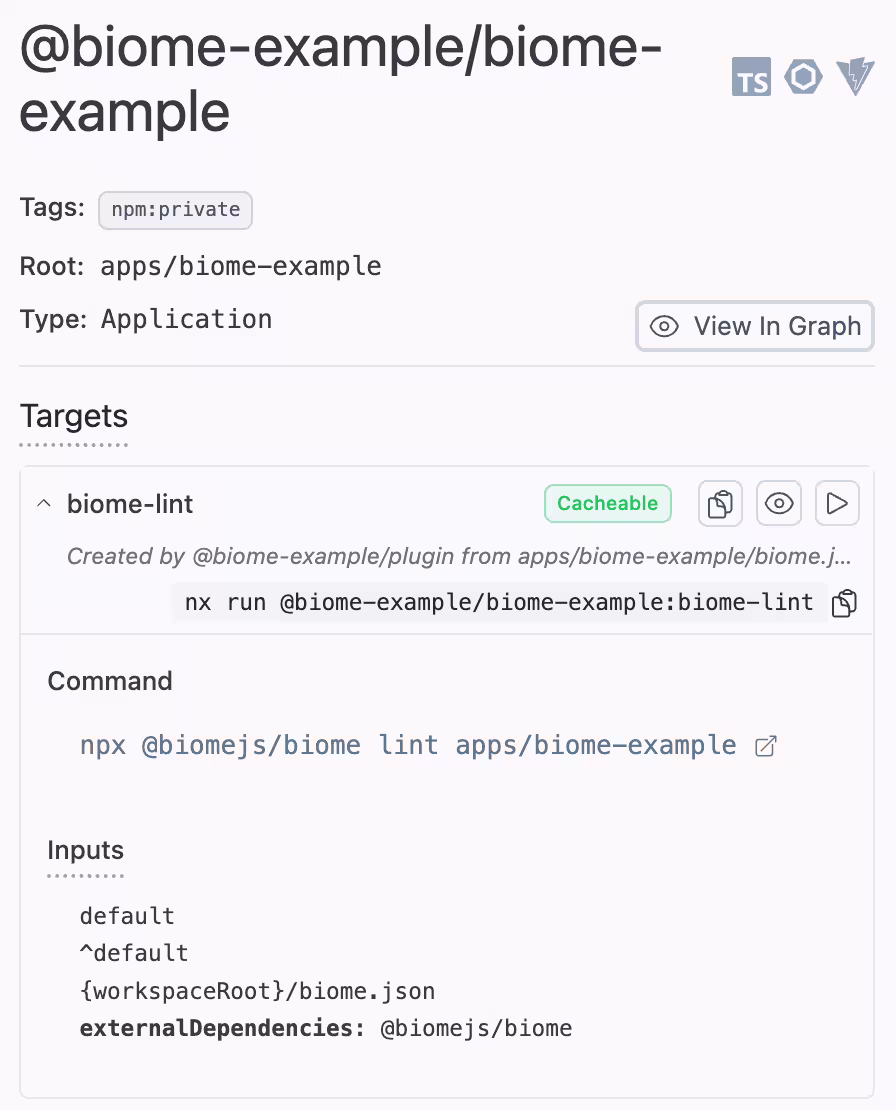Click the Inputs heading label
The width and height of the screenshot is (896, 1110).
point(86,851)
